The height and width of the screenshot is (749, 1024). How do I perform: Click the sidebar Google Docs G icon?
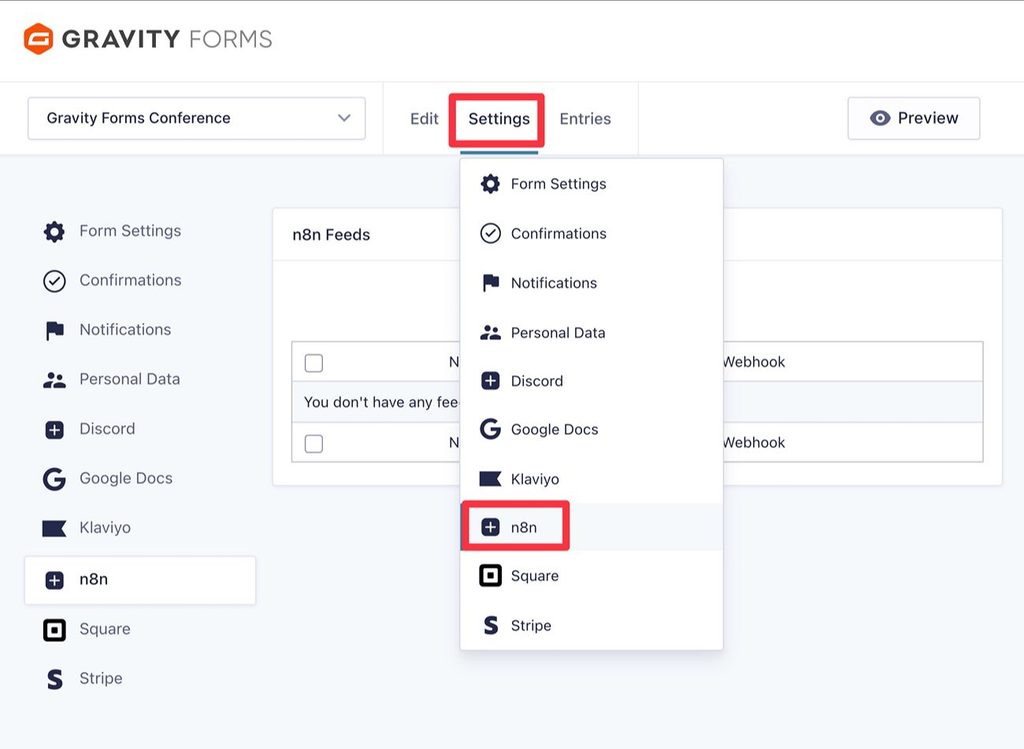(x=54, y=479)
